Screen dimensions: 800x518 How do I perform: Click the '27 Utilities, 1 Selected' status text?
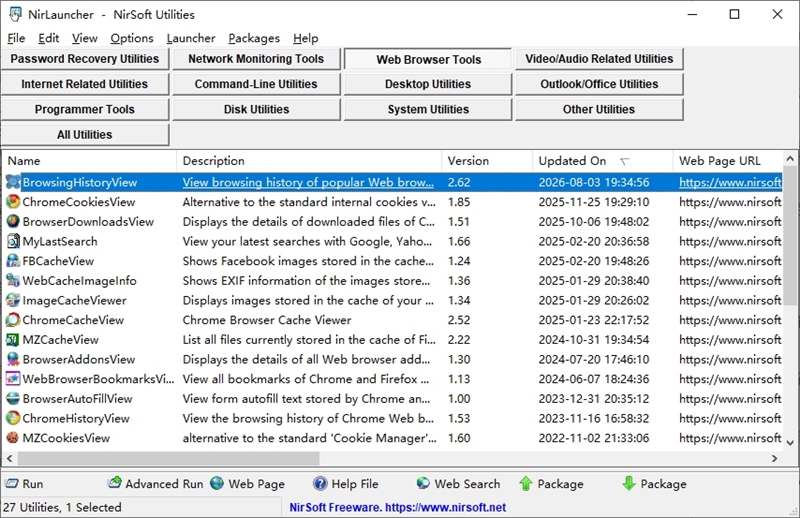(x=62, y=507)
